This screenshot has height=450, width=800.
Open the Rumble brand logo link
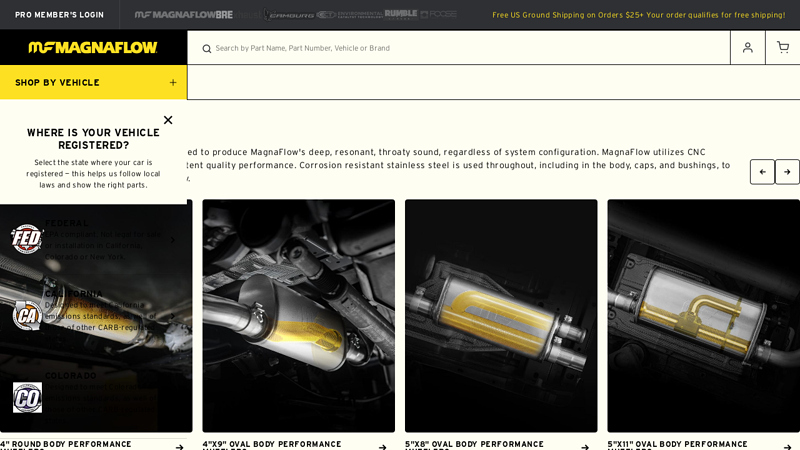coord(401,14)
